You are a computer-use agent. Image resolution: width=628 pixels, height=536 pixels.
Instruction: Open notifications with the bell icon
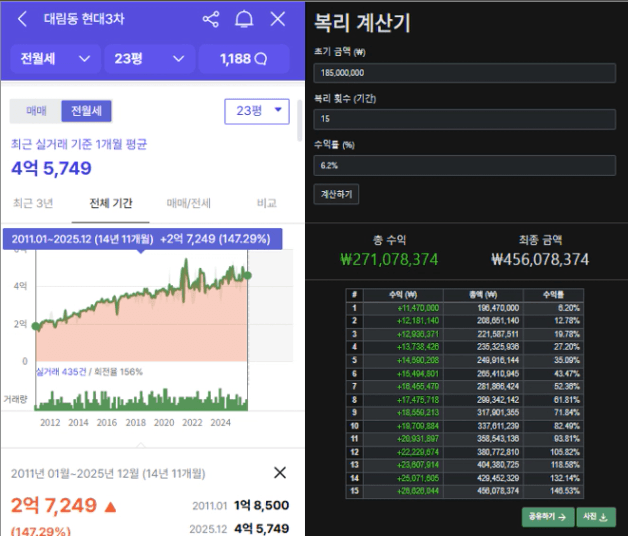coord(244,19)
